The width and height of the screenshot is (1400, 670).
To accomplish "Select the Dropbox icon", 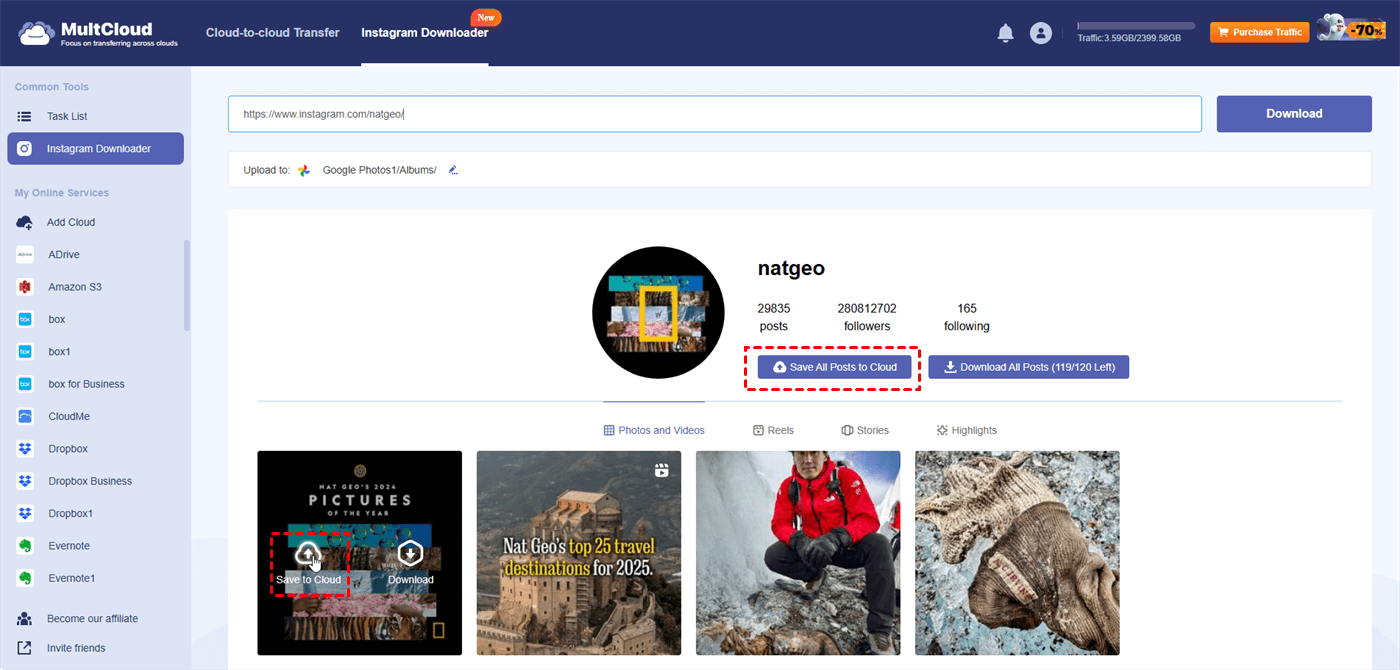I will (x=25, y=449).
